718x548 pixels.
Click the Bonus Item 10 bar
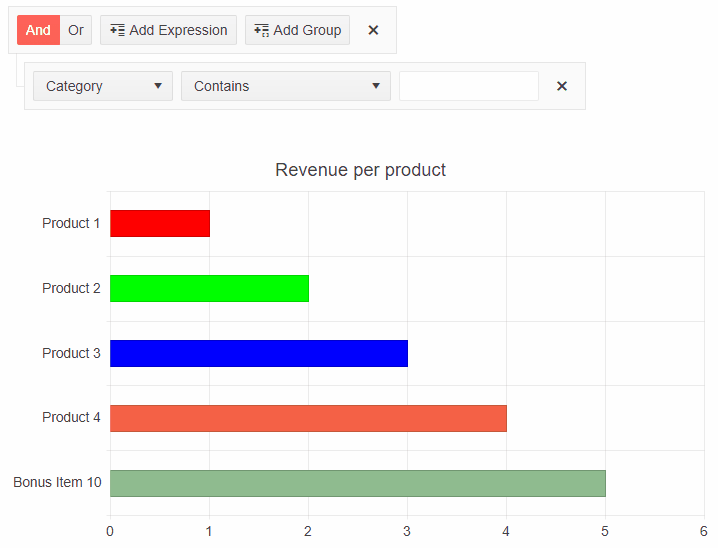point(358,483)
